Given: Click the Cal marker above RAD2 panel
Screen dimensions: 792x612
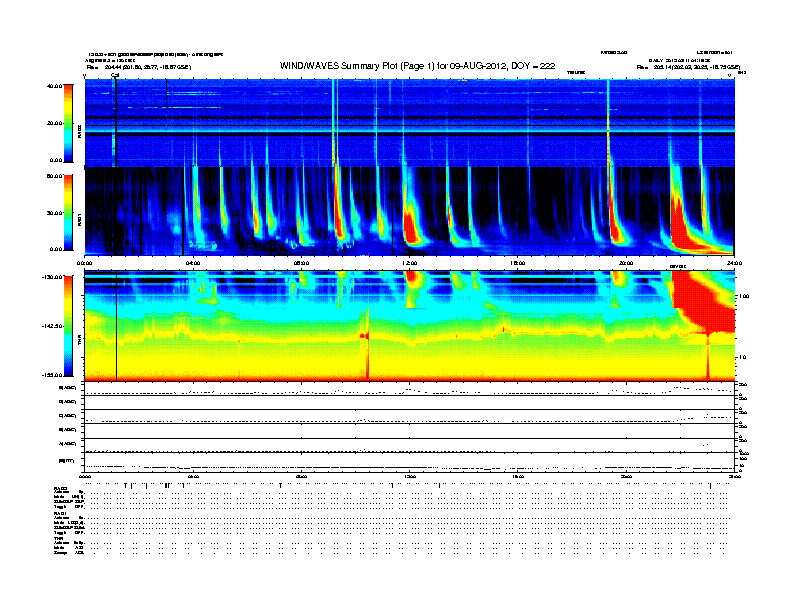Looking at the screenshot, I should point(115,76).
